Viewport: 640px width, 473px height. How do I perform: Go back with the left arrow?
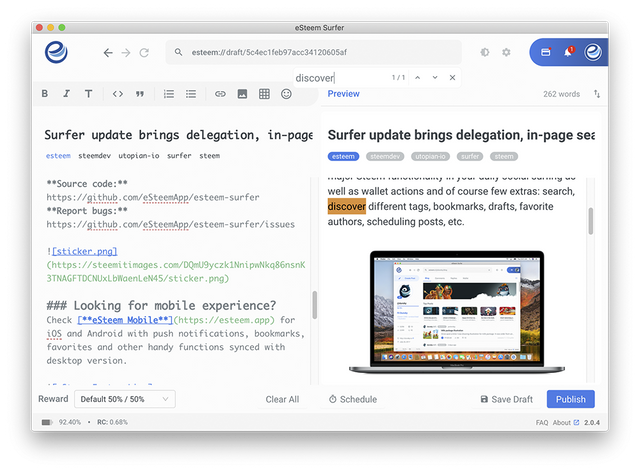(x=108, y=53)
